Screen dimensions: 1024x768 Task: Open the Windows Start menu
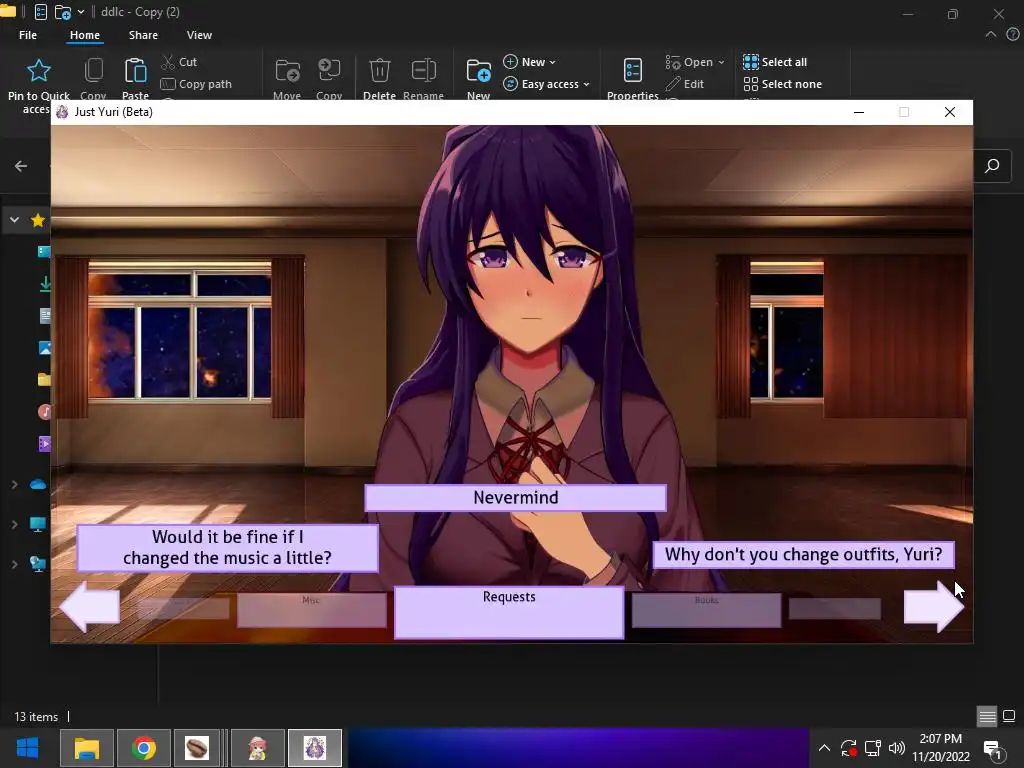point(27,748)
